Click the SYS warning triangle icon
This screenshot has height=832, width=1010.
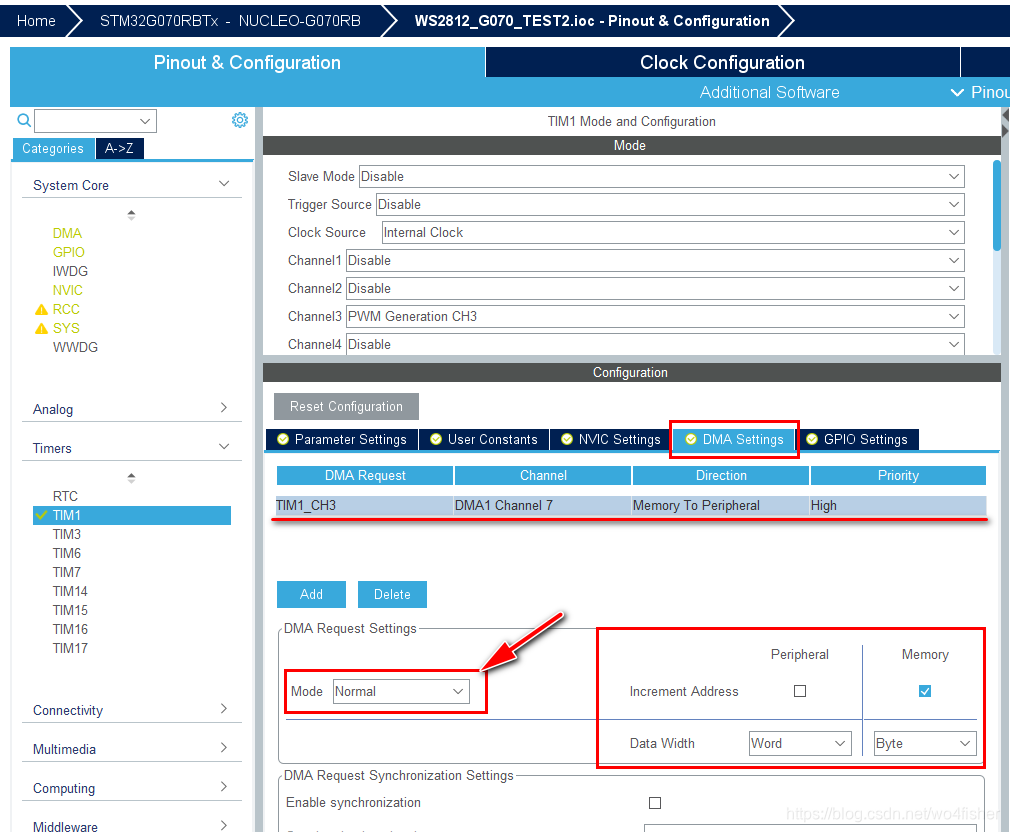coord(41,328)
